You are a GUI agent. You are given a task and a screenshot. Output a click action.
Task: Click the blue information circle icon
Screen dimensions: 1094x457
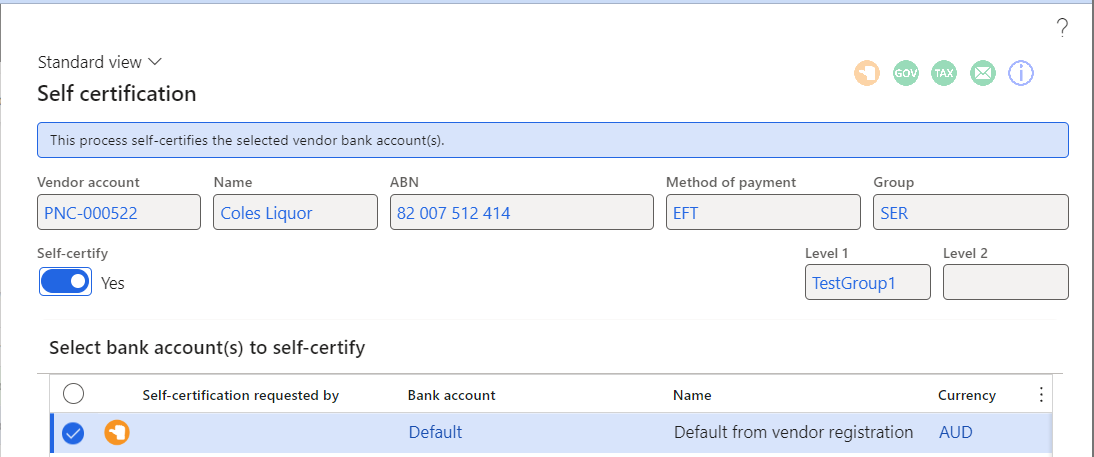coord(1021,73)
